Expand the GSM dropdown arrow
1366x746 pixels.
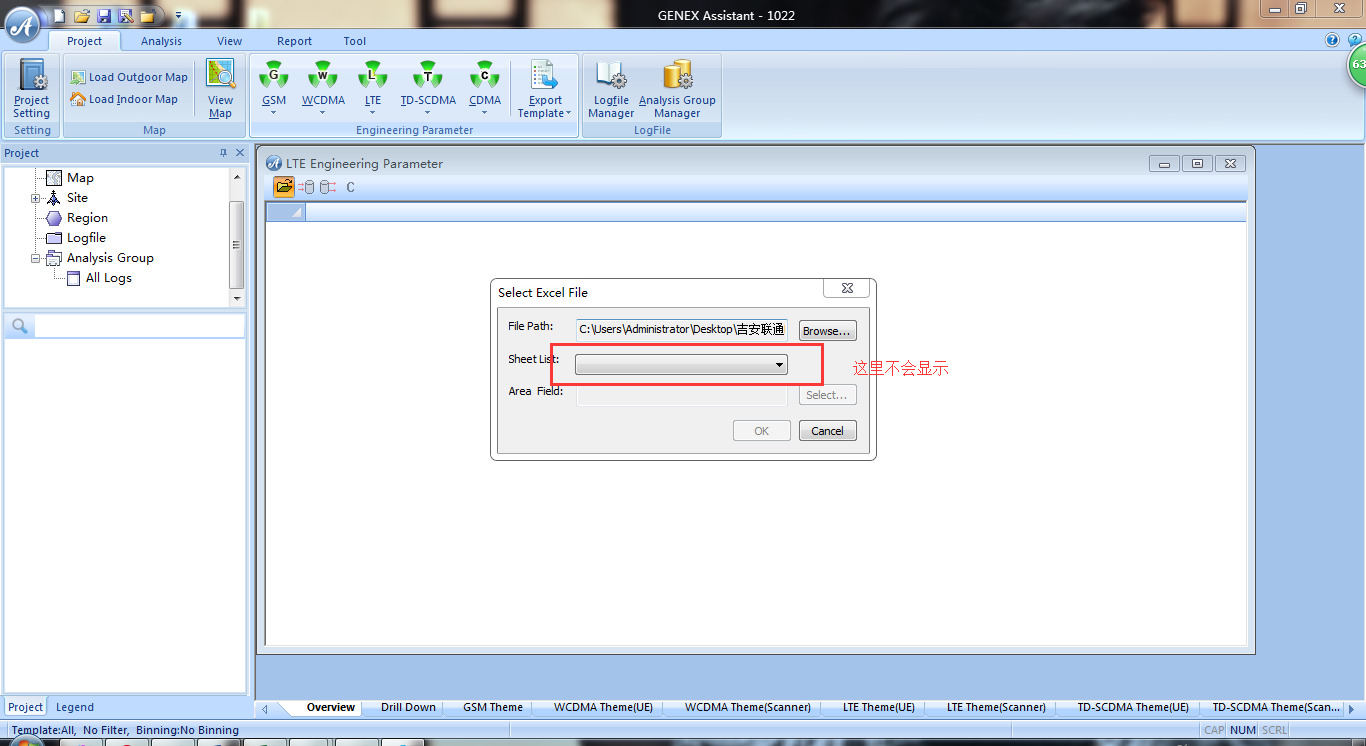click(x=274, y=113)
